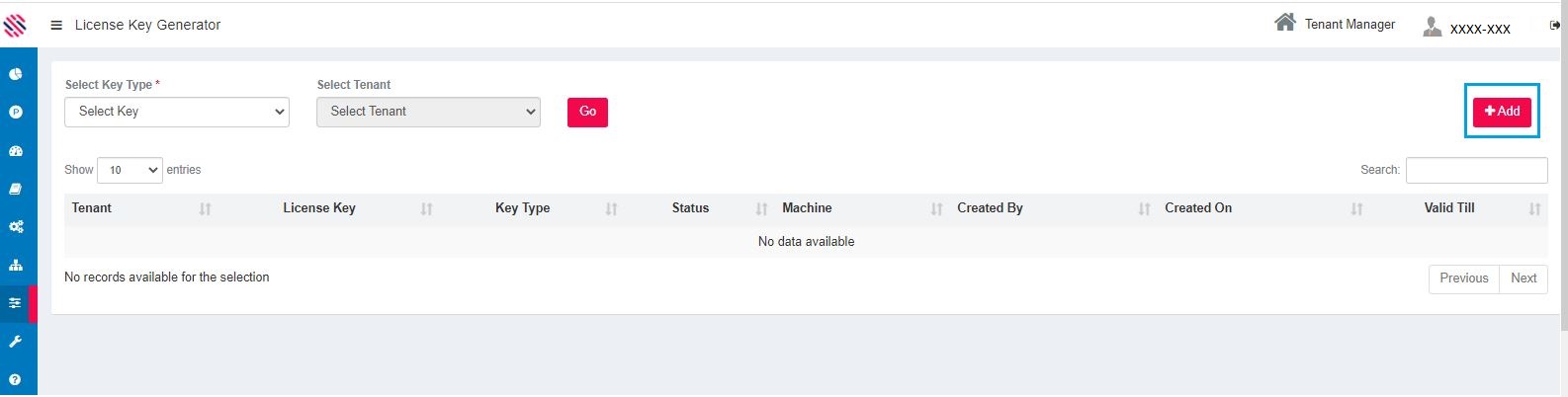Focus the Search input field
The image size is (1568, 397).
[1476, 170]
